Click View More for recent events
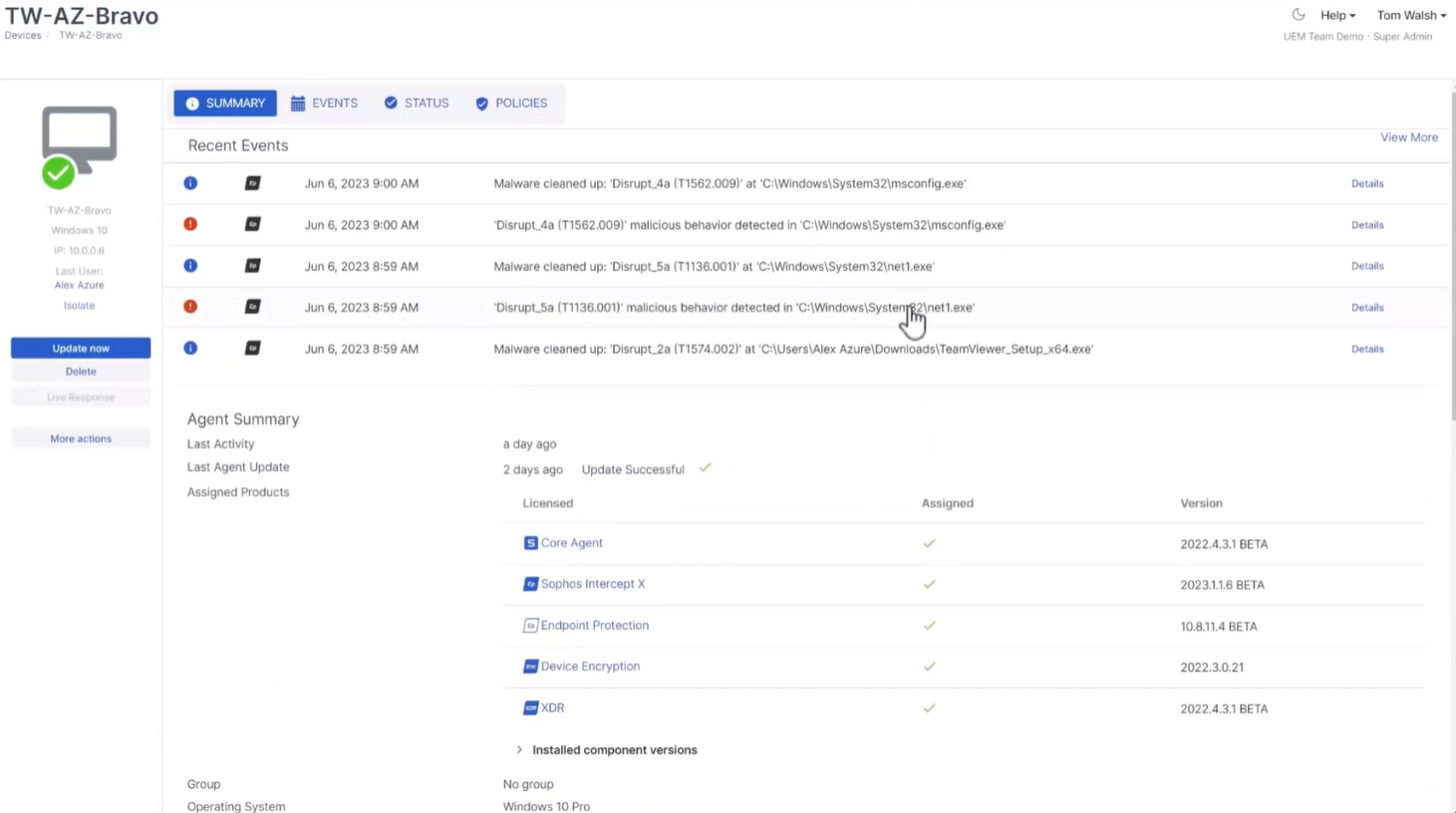 click(1408, 137)
